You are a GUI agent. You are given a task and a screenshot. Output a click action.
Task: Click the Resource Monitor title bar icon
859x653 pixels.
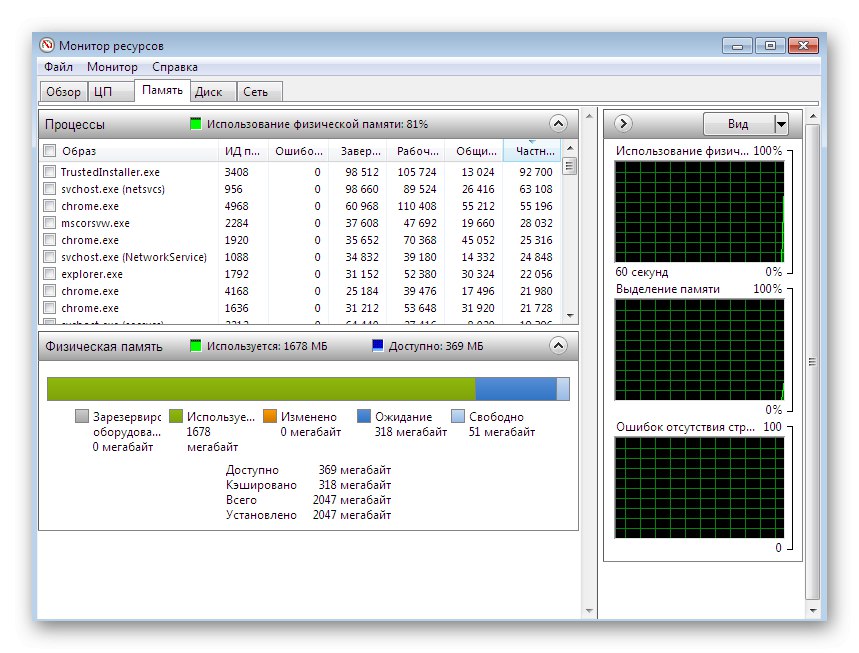(x=47, y=45)
